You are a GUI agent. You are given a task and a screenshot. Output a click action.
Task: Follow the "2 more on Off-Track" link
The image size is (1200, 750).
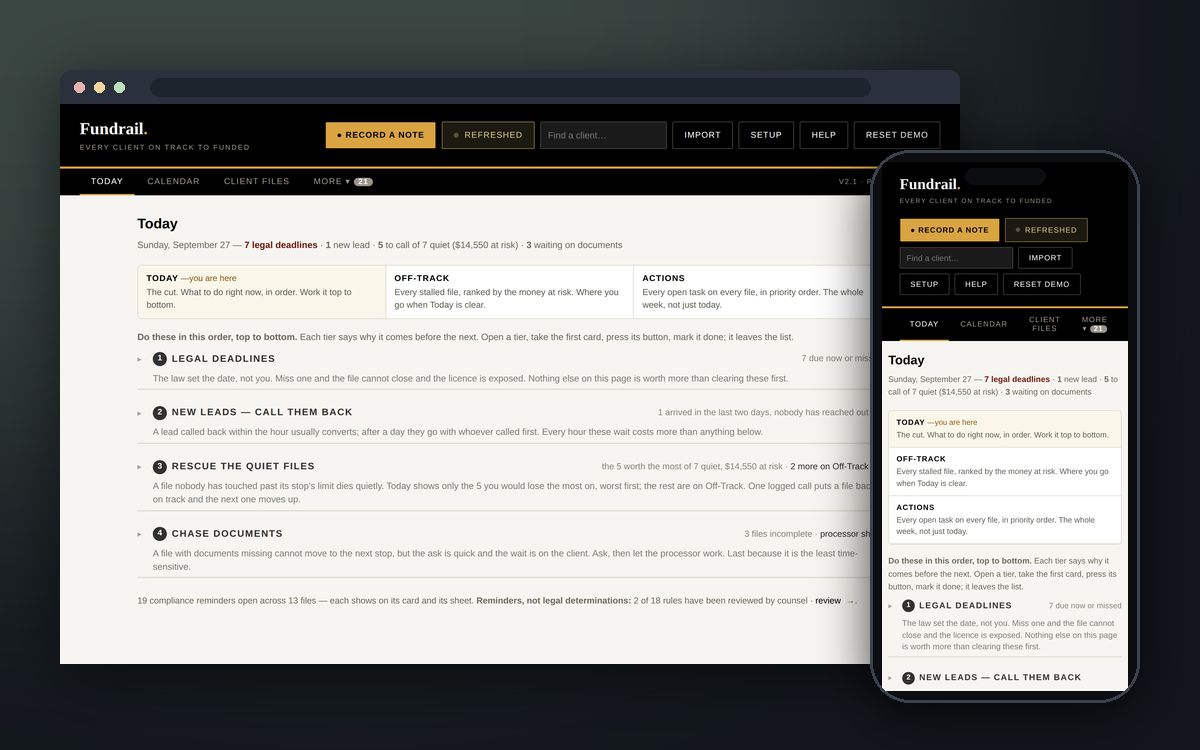[x=829, y=466]
